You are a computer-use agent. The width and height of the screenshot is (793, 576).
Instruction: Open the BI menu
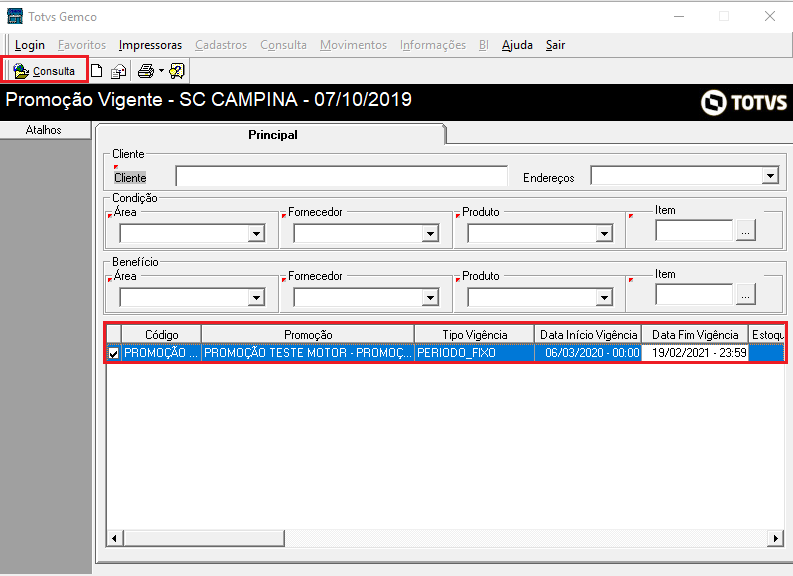pos(483,45)
